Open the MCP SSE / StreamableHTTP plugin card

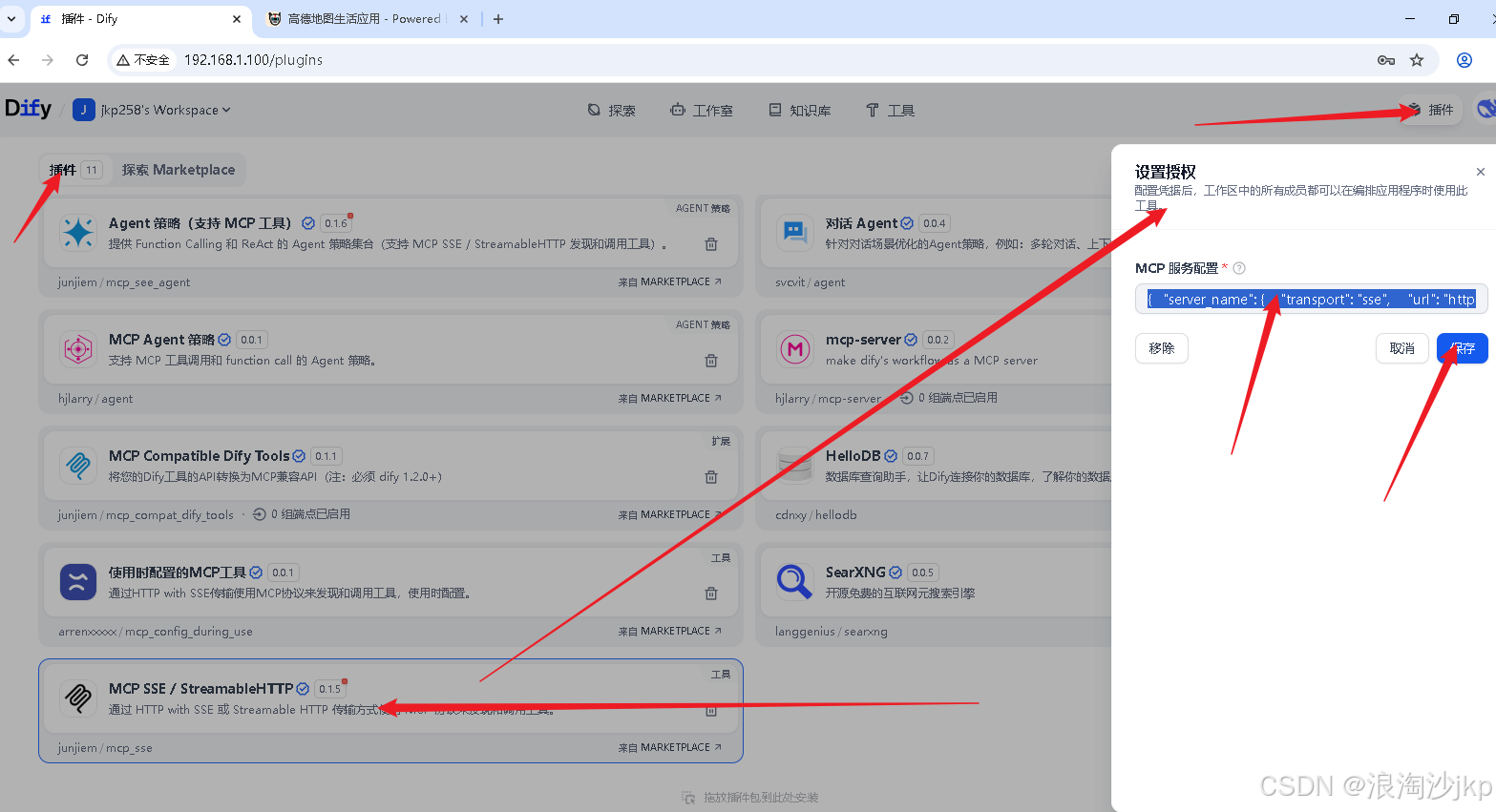(390, 711)
